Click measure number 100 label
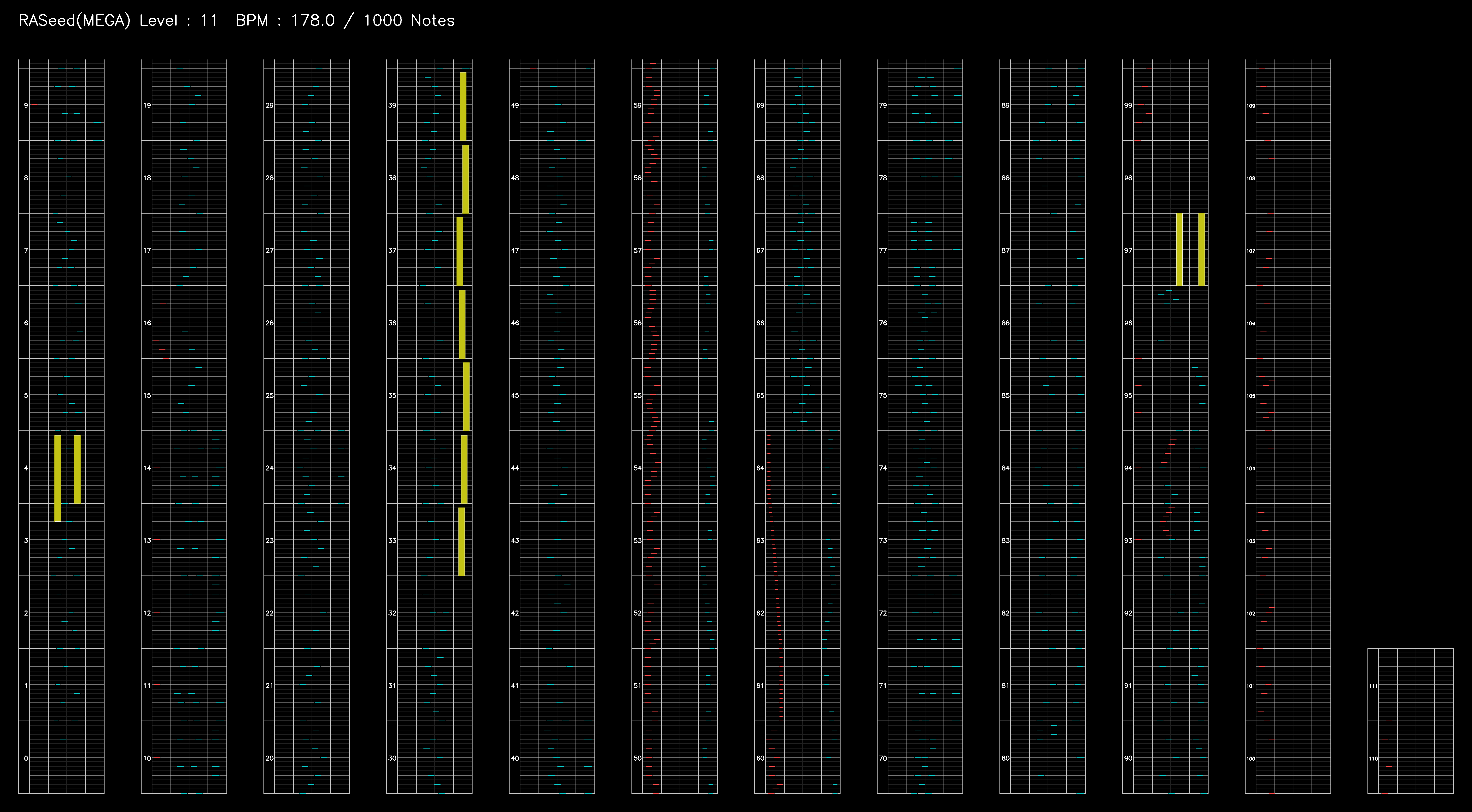Screen dimensions: 1472x812 1251,759
